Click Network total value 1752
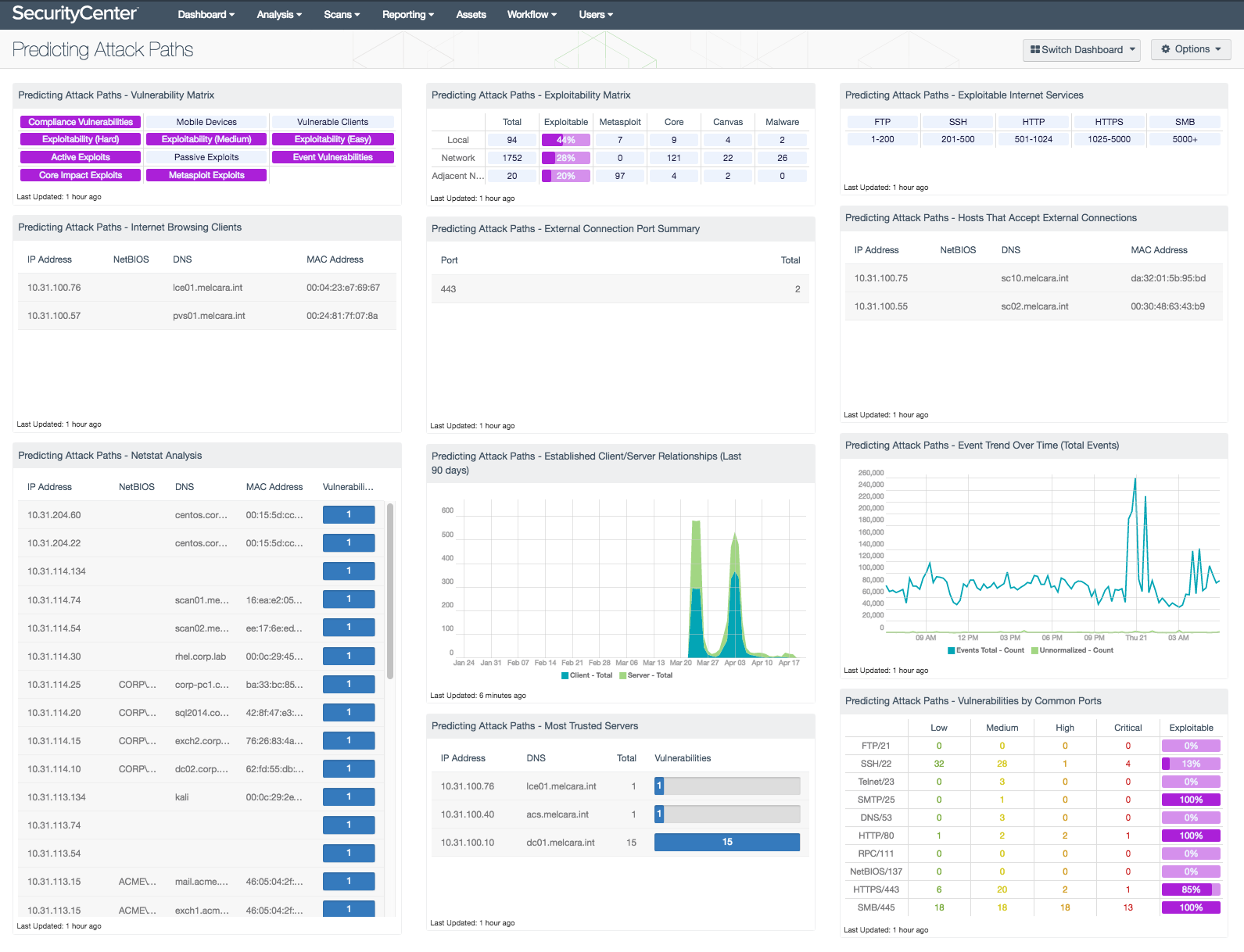Image resolution: width=1244 pixels, height=952 pixels. [512, 158]
